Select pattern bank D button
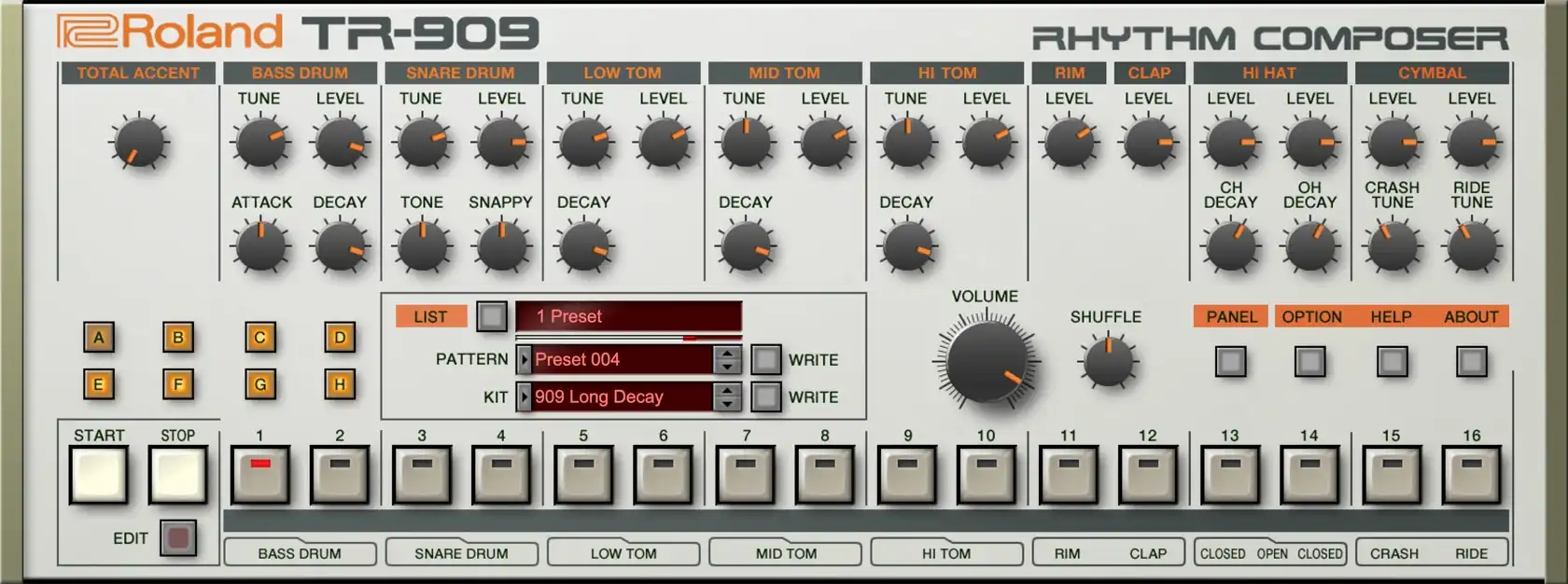 (340, 338)
